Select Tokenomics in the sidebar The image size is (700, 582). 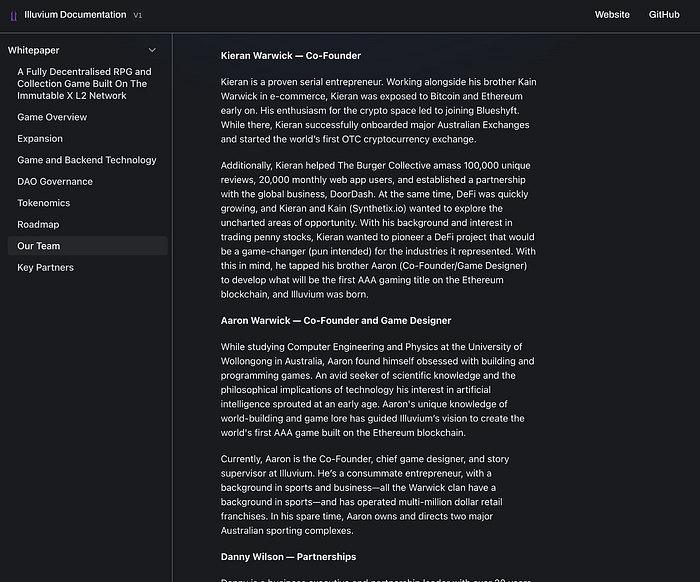[x=44, y=203]
